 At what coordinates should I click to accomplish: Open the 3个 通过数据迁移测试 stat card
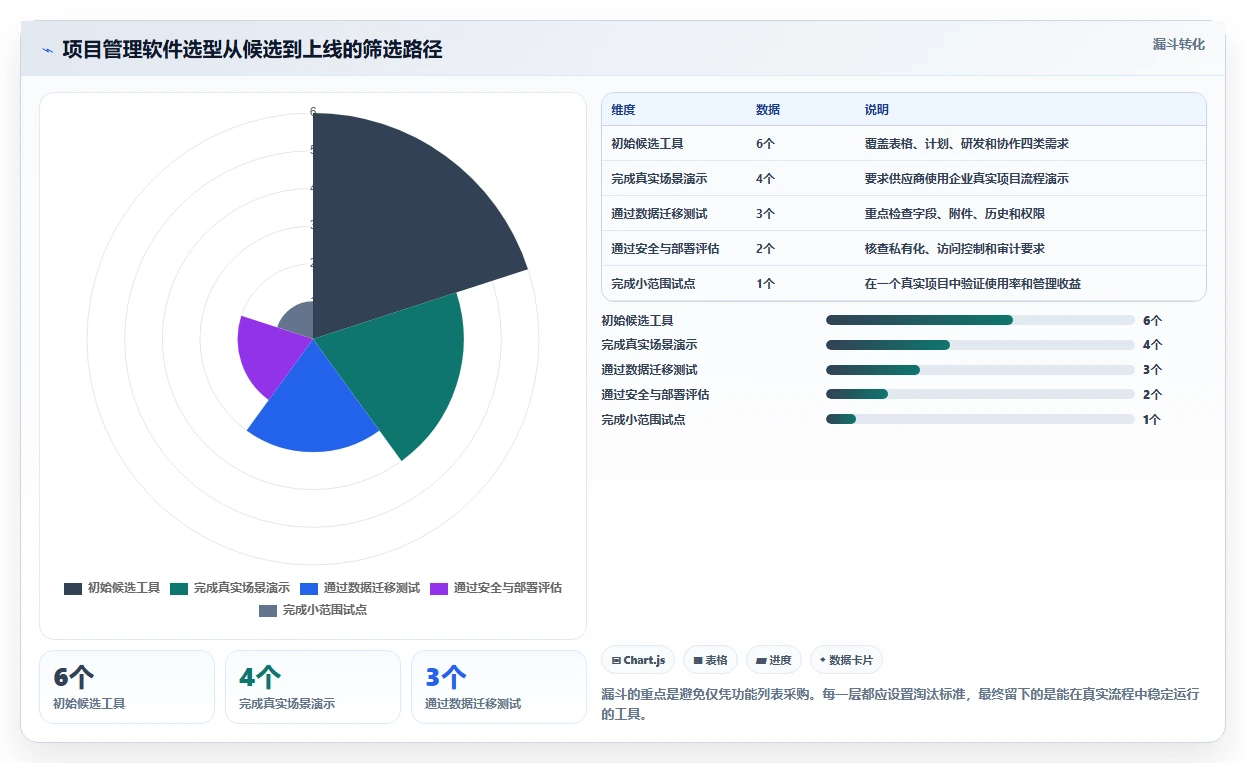499,687
